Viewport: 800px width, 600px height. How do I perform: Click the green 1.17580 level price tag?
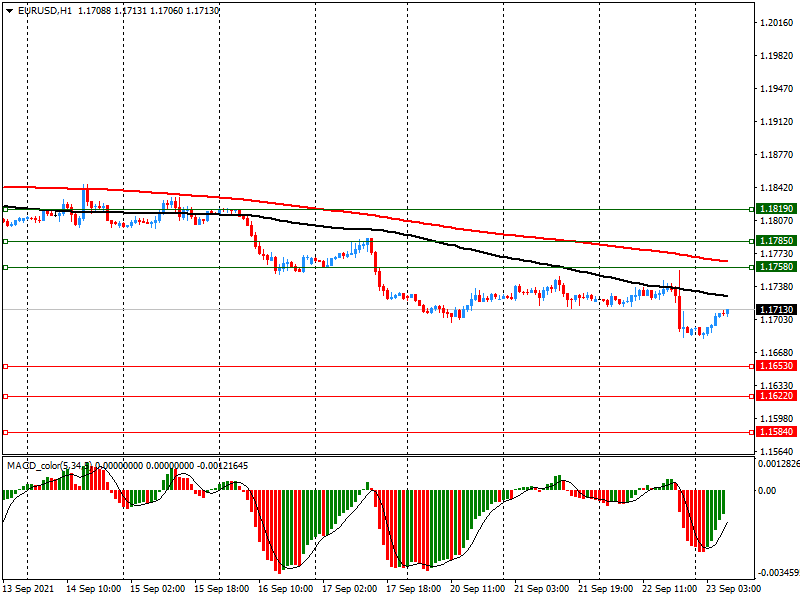click(777, 267)
